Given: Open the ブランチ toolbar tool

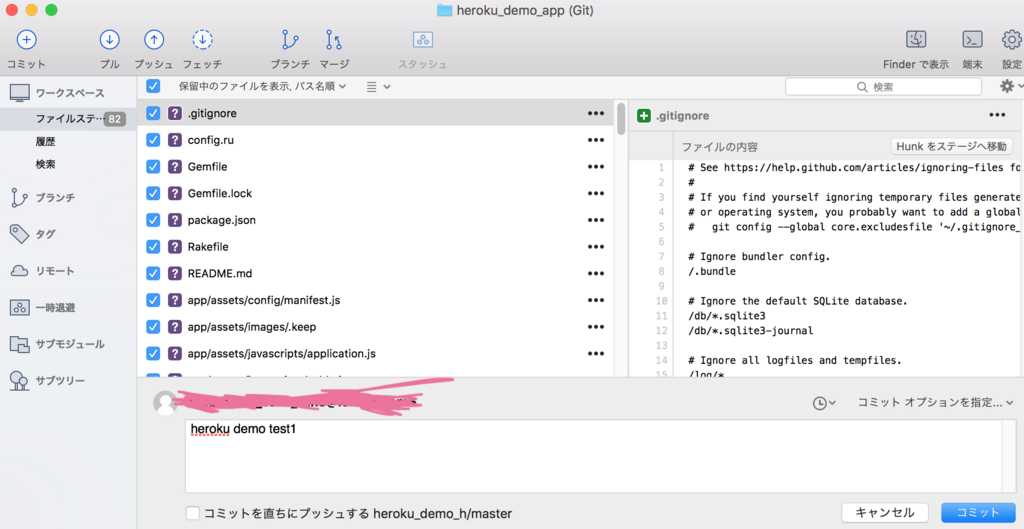Looking at the screenshot, I should [x=290, y=40].
